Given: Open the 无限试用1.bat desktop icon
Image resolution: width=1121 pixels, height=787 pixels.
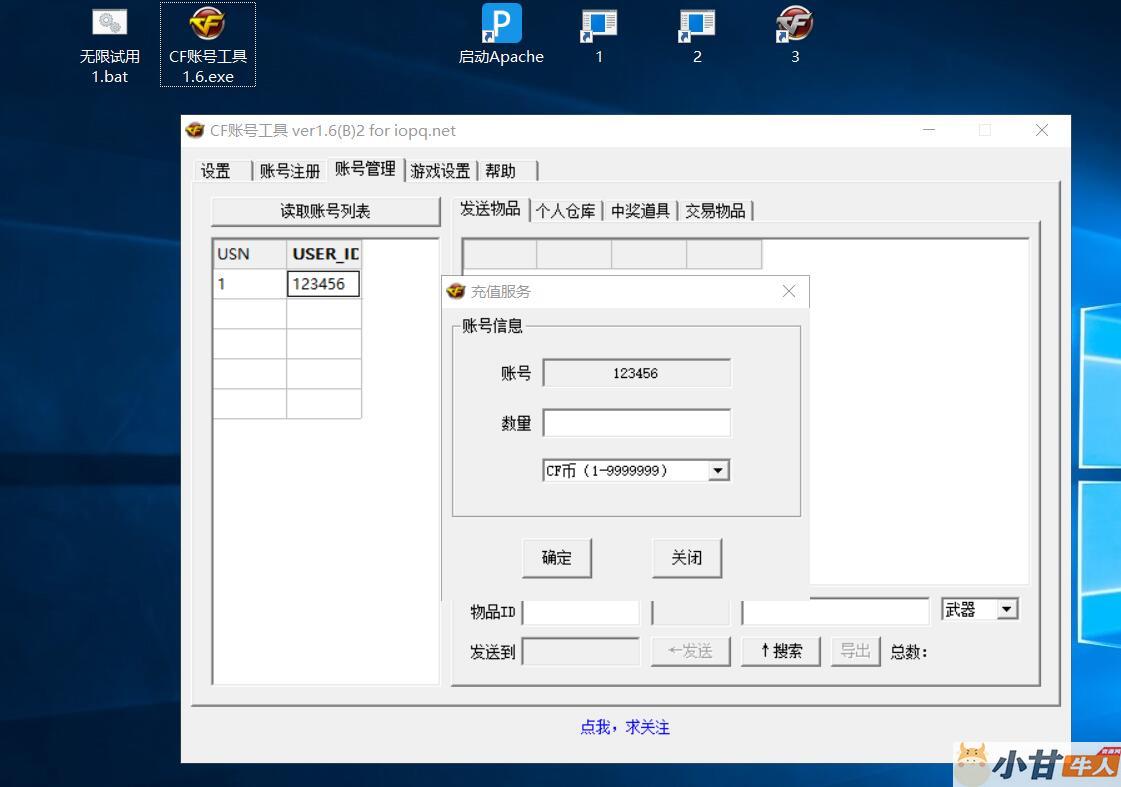Looking at the screenshot, I should click(x=109, y=24).
